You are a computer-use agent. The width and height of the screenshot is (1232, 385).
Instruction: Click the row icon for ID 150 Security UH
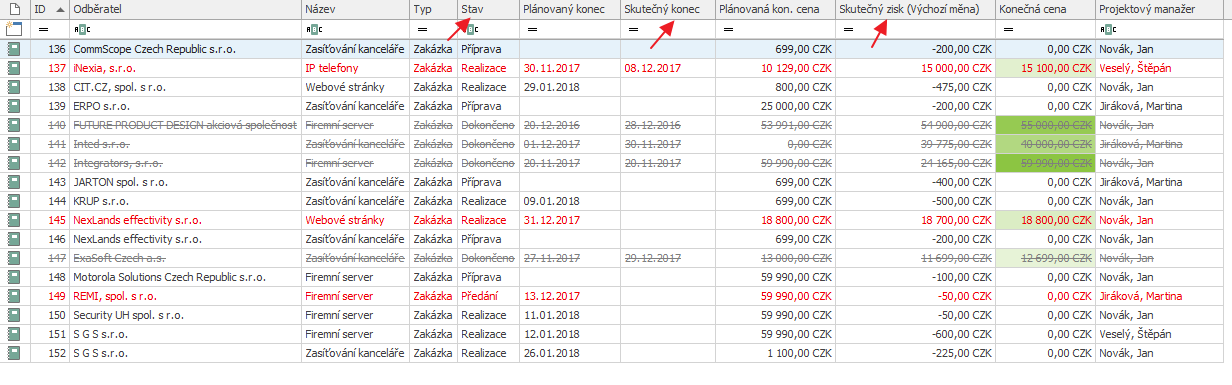(14, 315)
